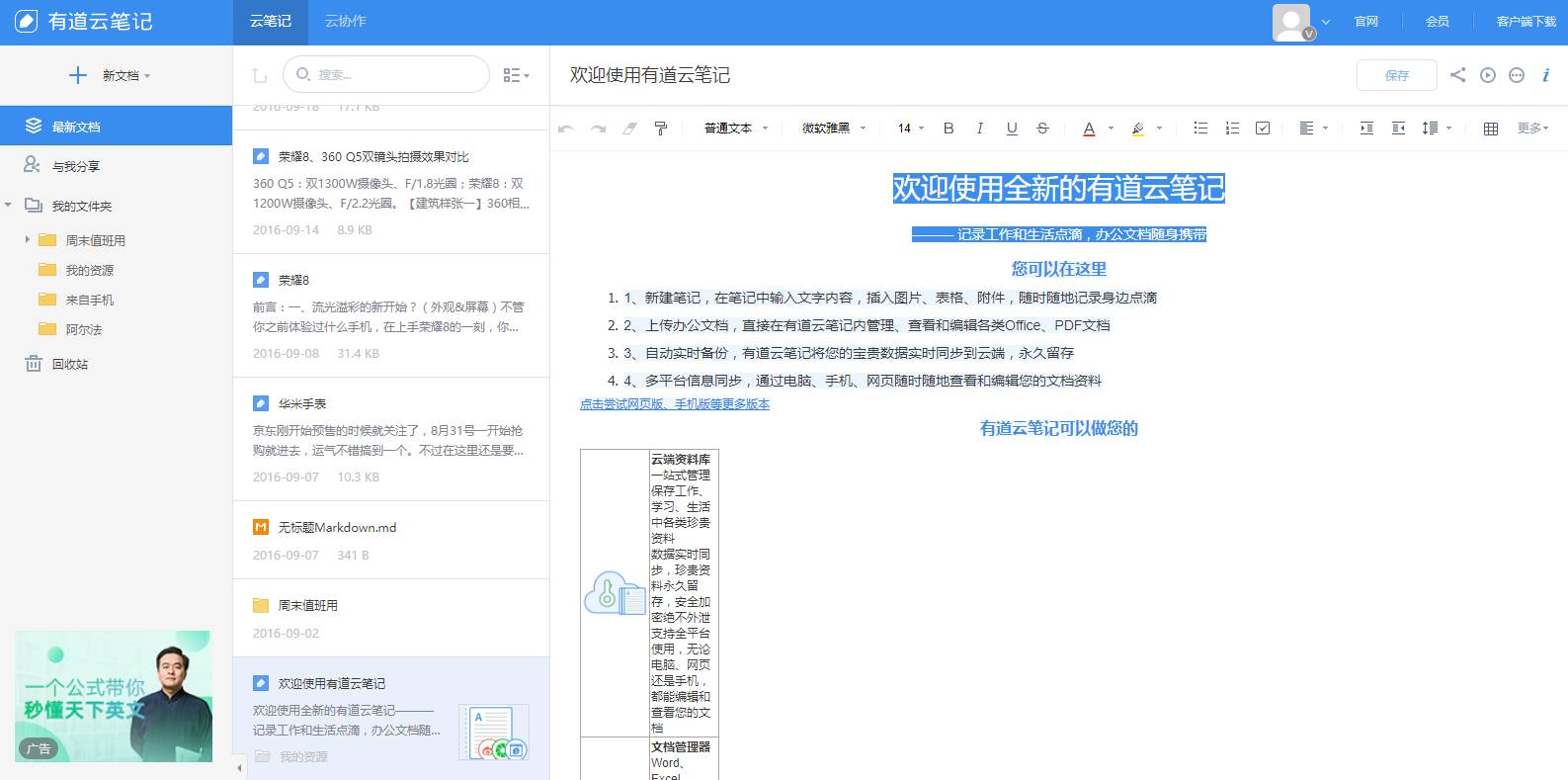Undo the last edit
Screen dimensions: 1568x780
pyautogui.click(x=566, y=129)
